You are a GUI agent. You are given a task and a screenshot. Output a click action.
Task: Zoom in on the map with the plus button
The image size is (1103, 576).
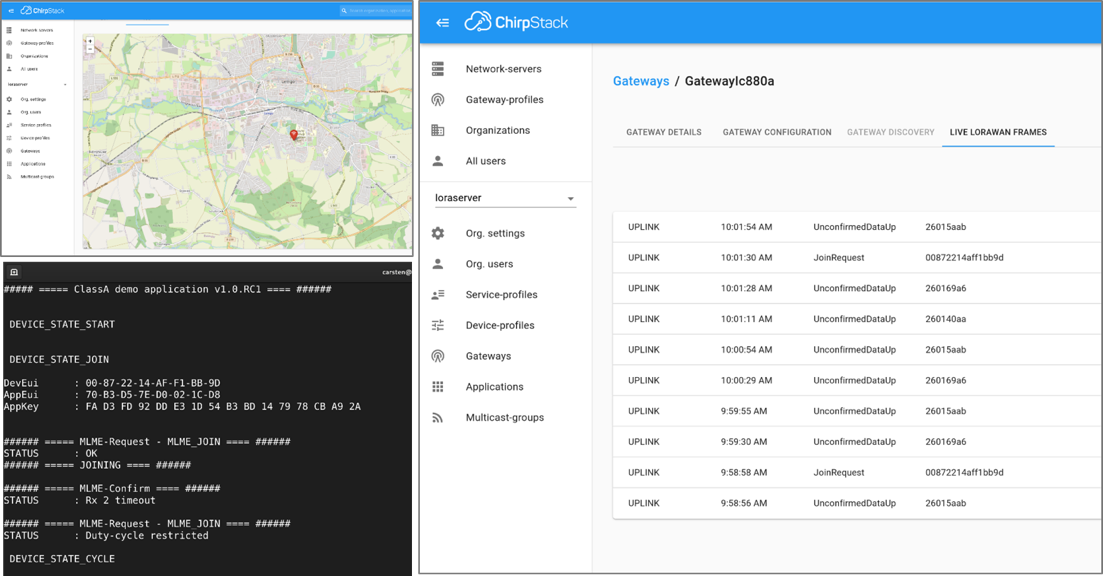pyautogui.click(x=90, y=41)
